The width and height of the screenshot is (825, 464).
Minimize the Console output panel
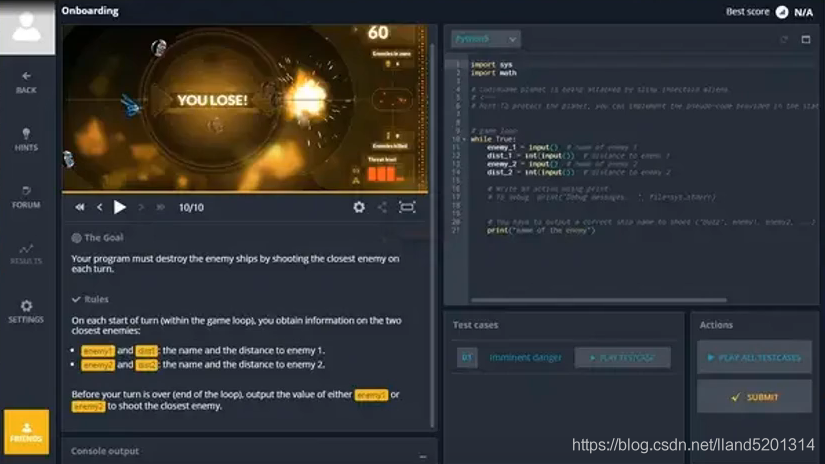click(423, 457)
